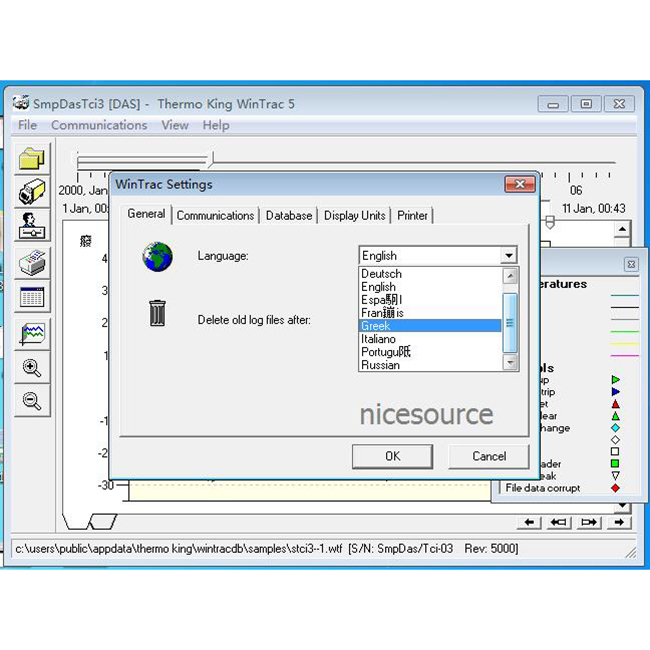Close the legend panel with its X

coord(631,264)
